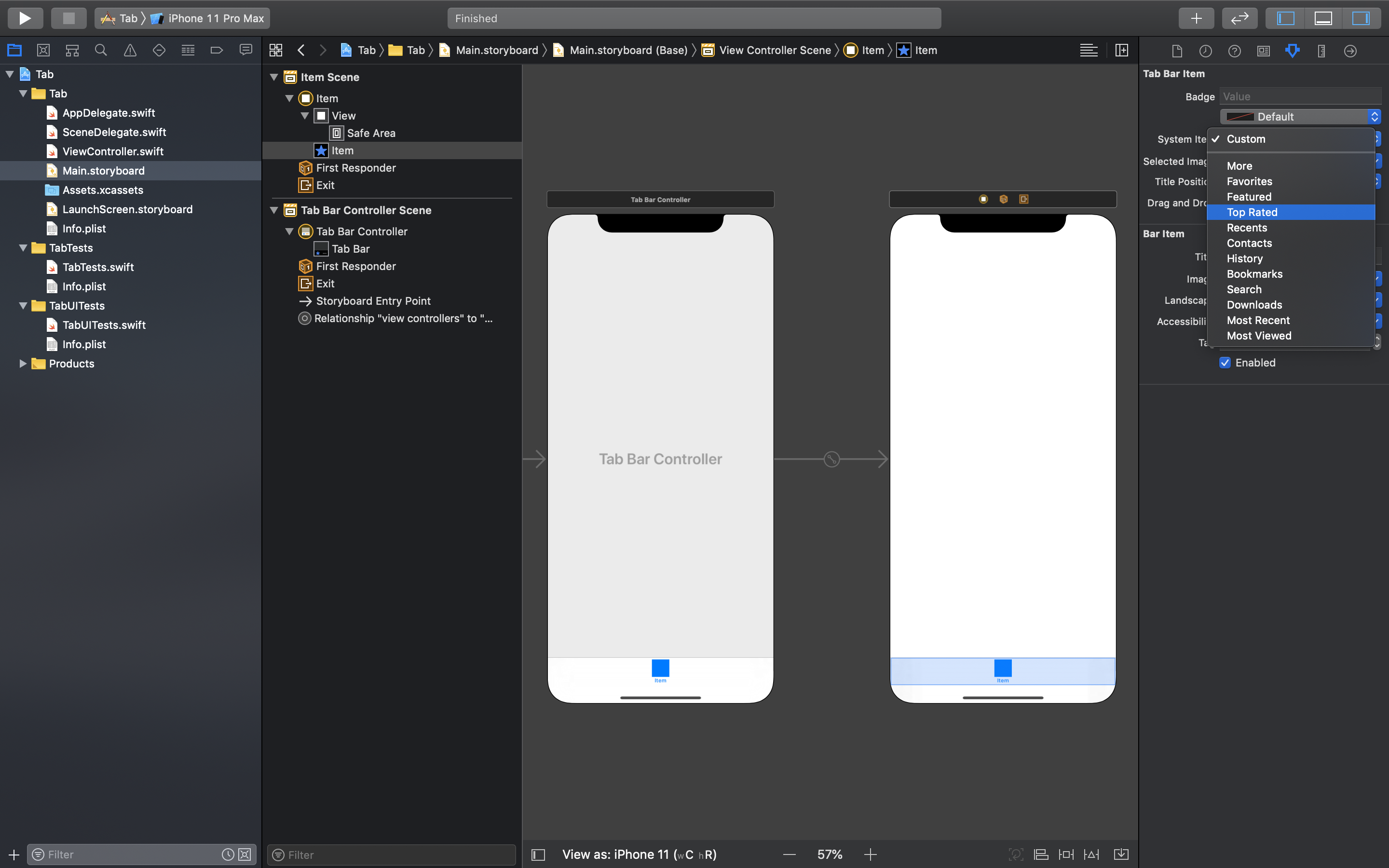Hide the navigator panel toggle
The image size is (1389, 868).
point(1286,18)
